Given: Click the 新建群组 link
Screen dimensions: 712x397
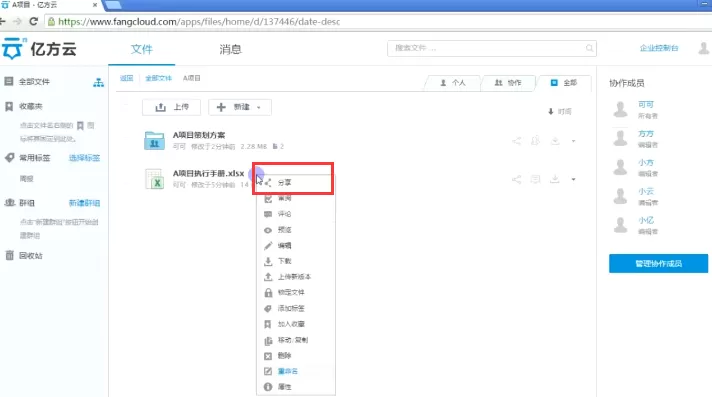Looking at the screenshot, I should point(84,203).
